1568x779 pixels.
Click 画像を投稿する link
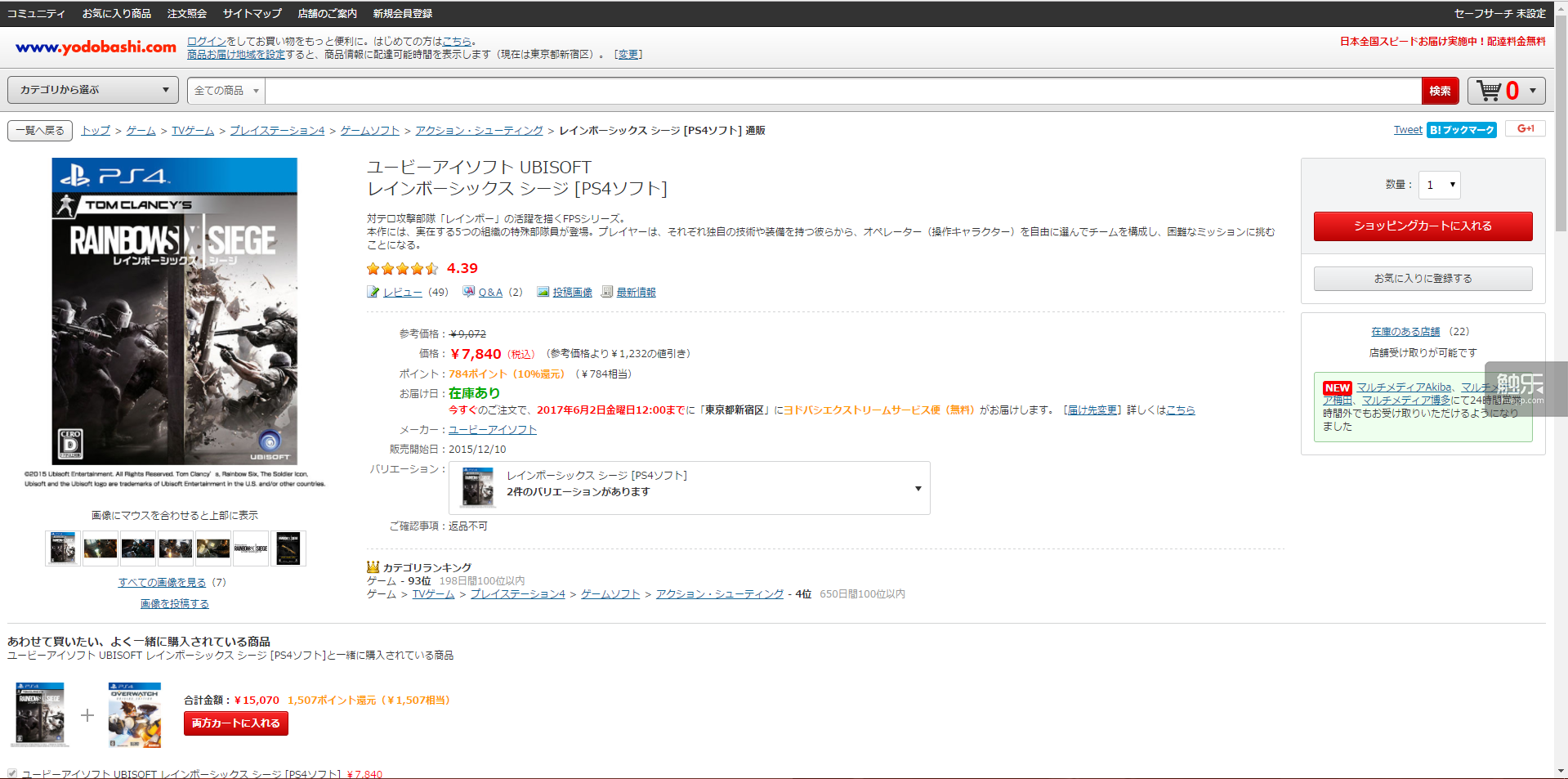tap(175, 603)
